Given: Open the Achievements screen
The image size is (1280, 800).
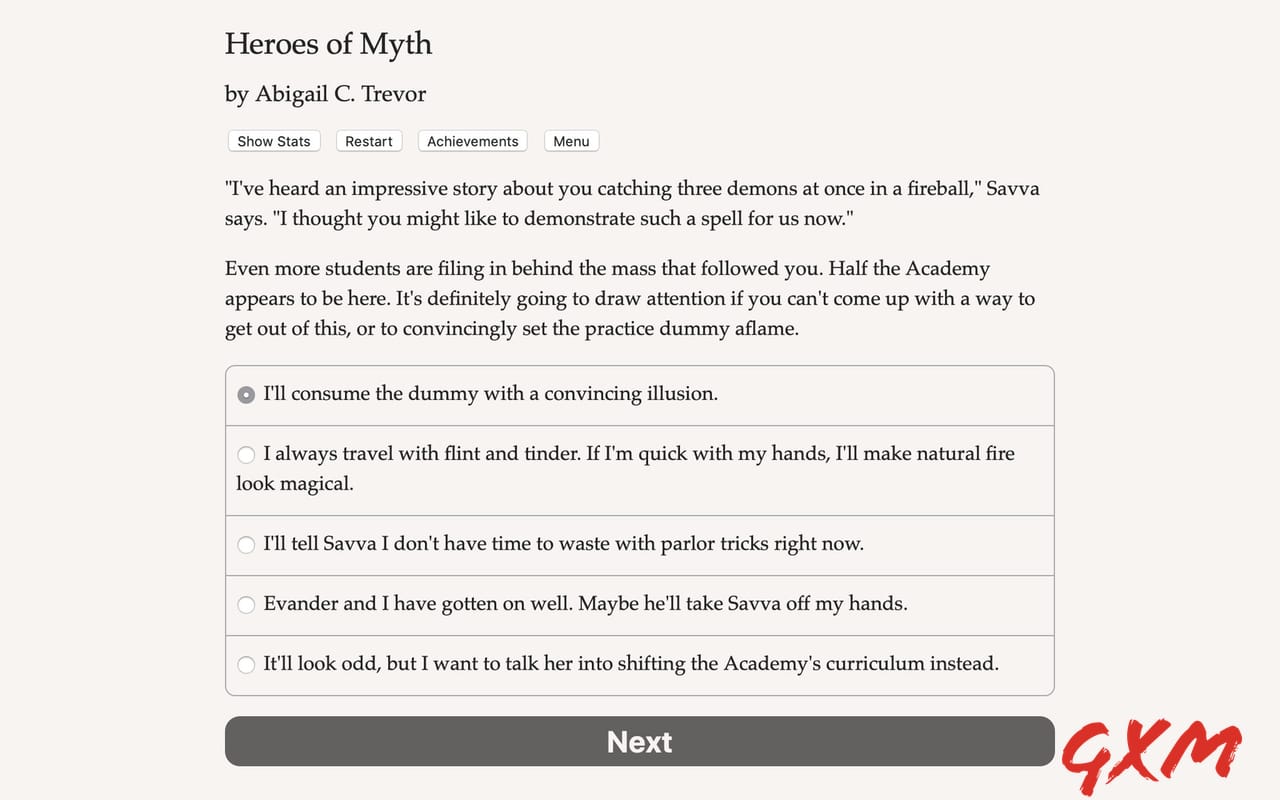Looking at the screenshot, I should [472, 141].
